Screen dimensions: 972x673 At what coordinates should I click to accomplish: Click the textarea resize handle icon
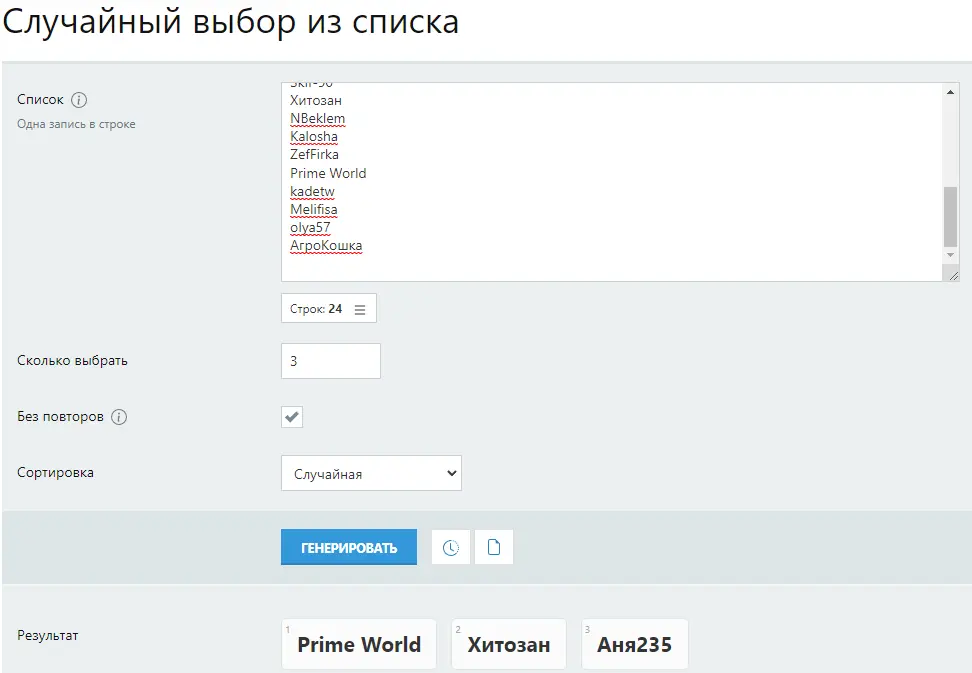pyautogui.click(x=953, y=276)
